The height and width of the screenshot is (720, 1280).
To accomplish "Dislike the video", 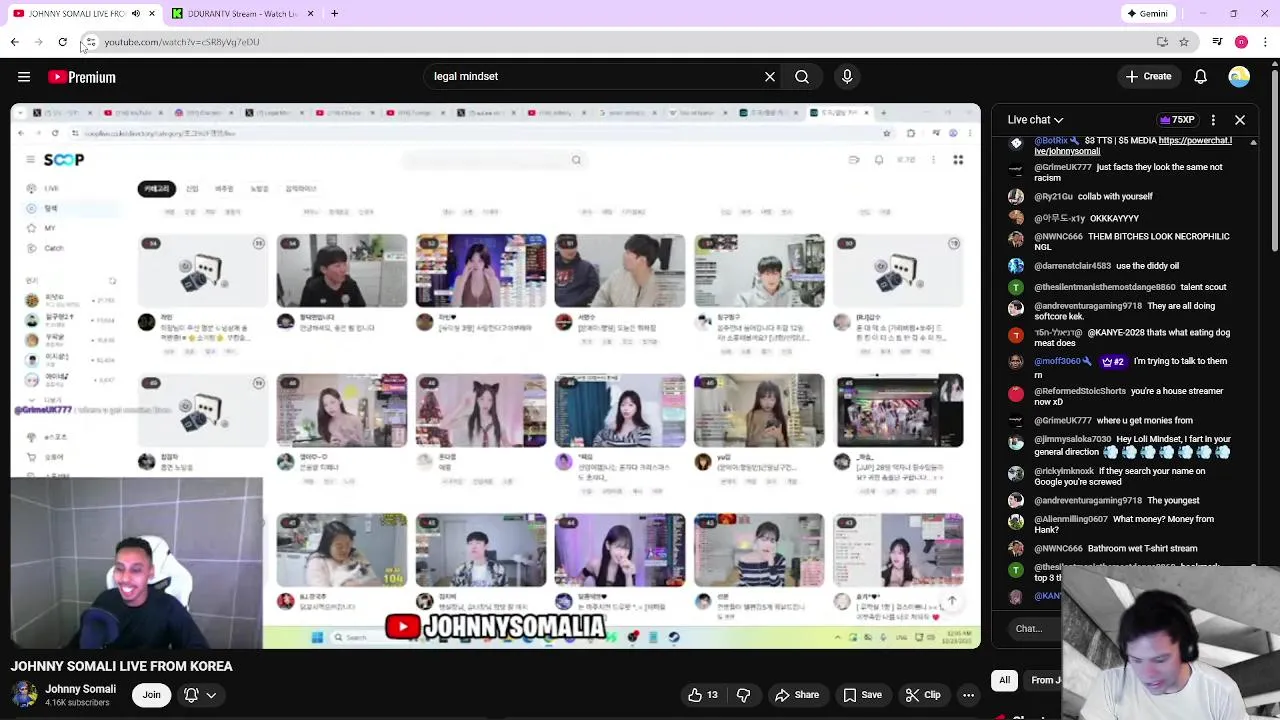I will 744,695.
